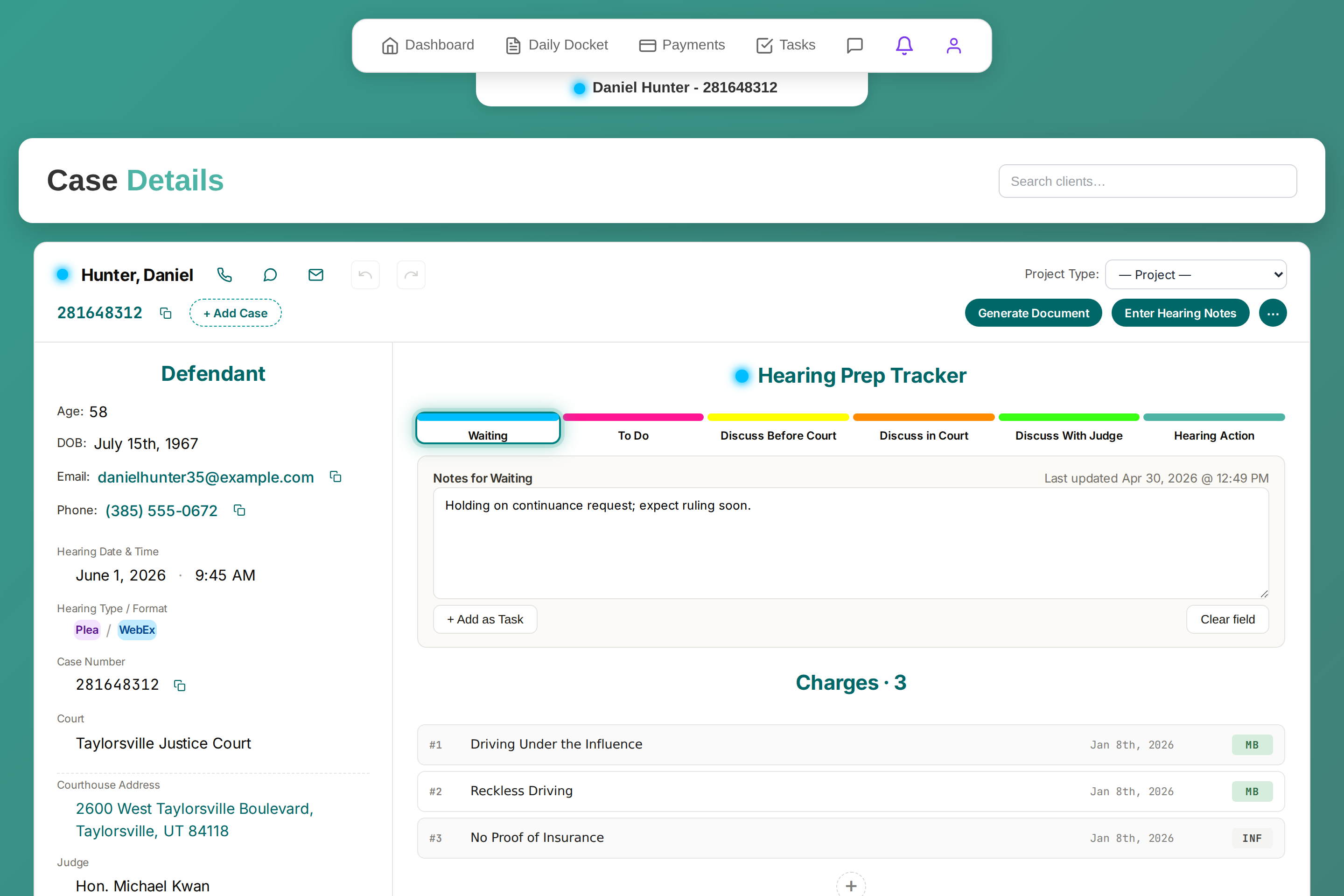Click the blue status dot beside Hunter, Daniel
Viewport: 1344px width, 896px height.
click(63, 275)
